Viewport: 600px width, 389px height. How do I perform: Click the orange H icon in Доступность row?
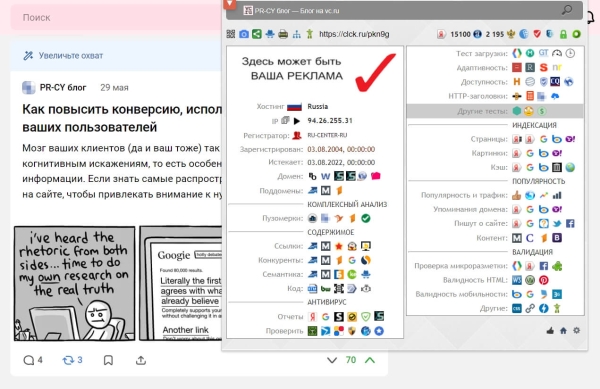(517, 81)
